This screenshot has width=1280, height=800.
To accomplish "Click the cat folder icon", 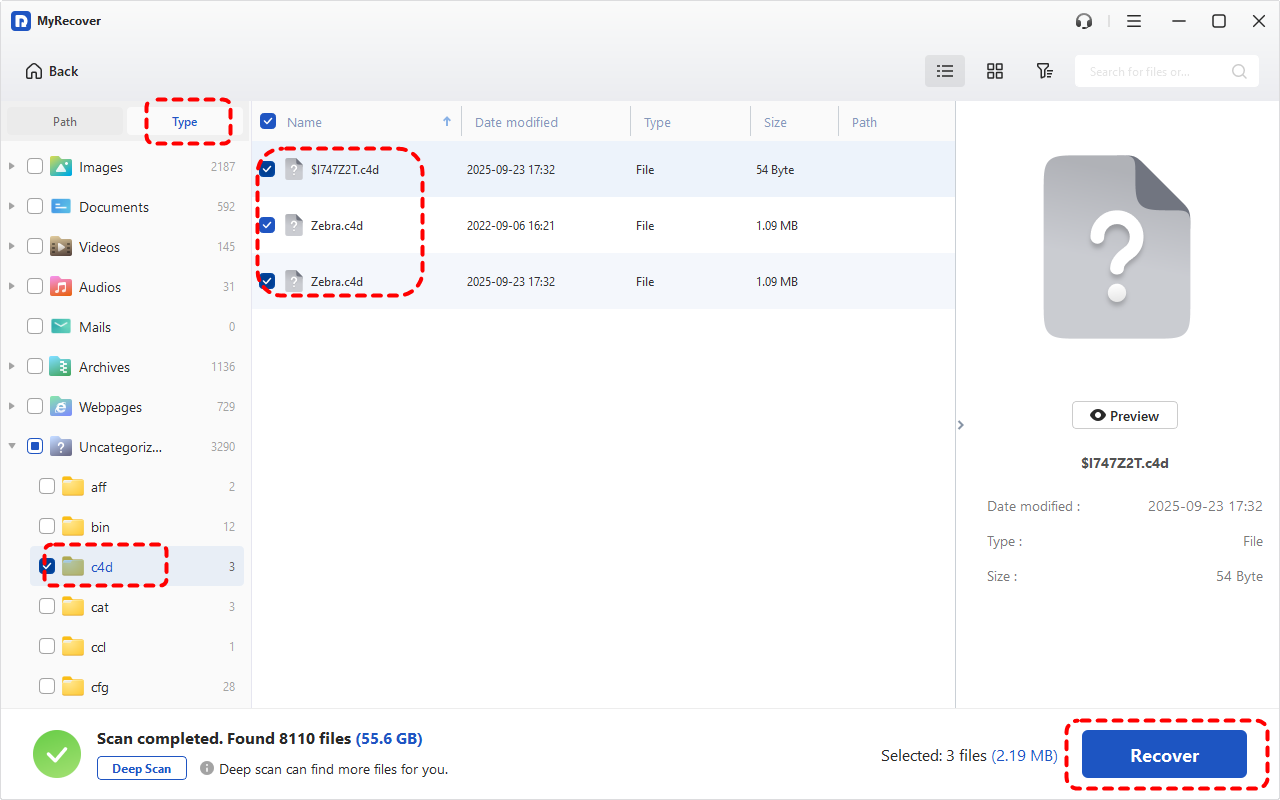I will pos(73,607).
